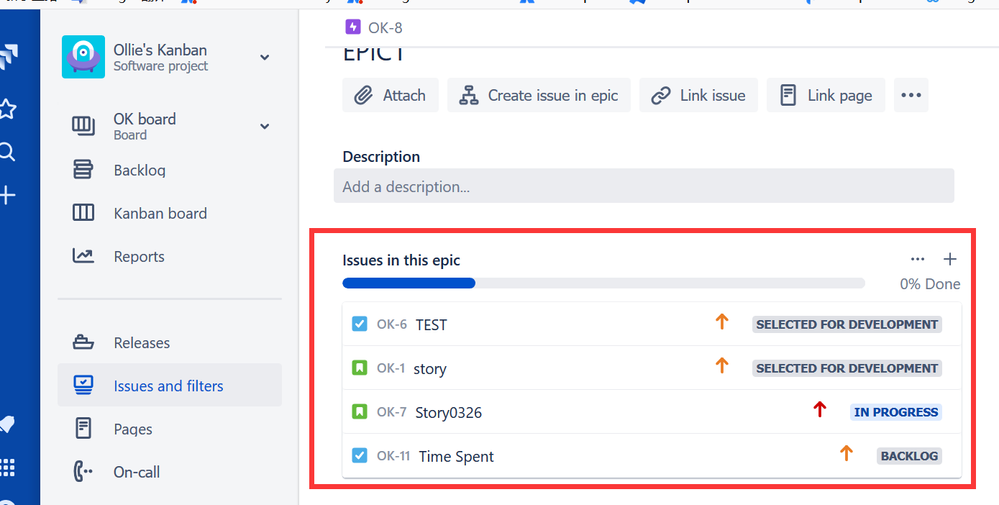Open notifications icon in global sidebar
Screen dimensions: 999x505
click(6, 424)
